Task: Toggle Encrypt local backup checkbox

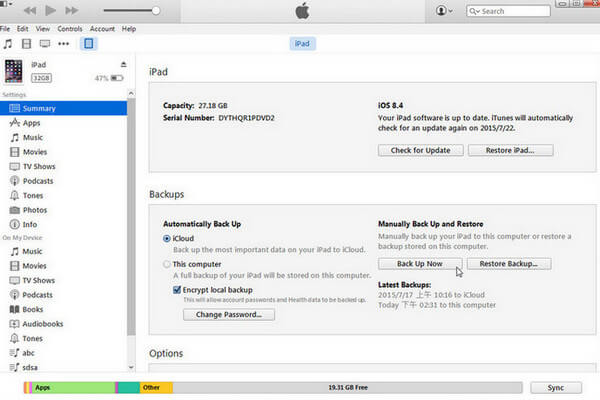Action: [x=177, y=290]
